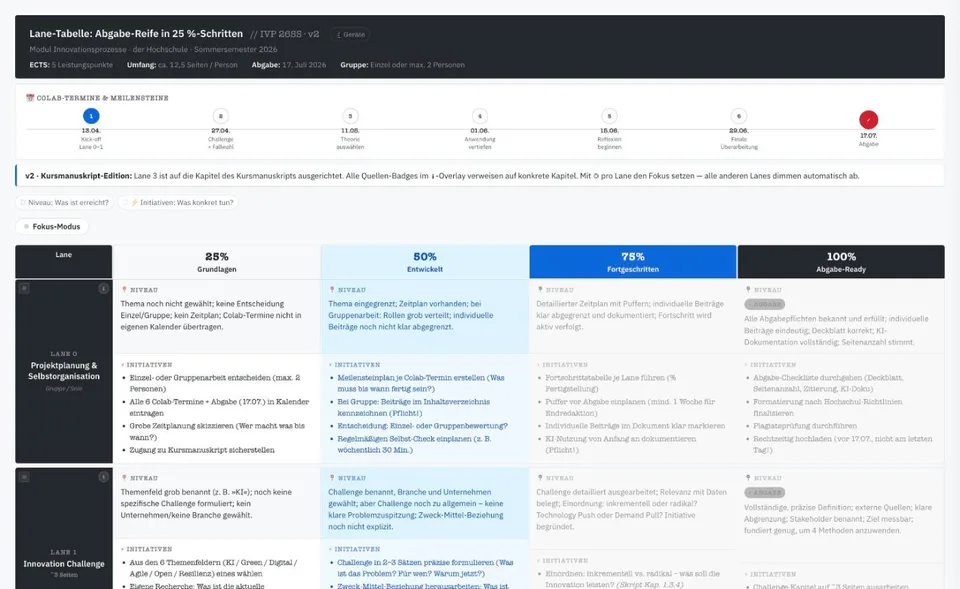Image resolution: width=960 pixels, height=589 pixels.
Task: Click 'Plagiatsprüfung durchführen' initiative item
Action: pos(804,426)
